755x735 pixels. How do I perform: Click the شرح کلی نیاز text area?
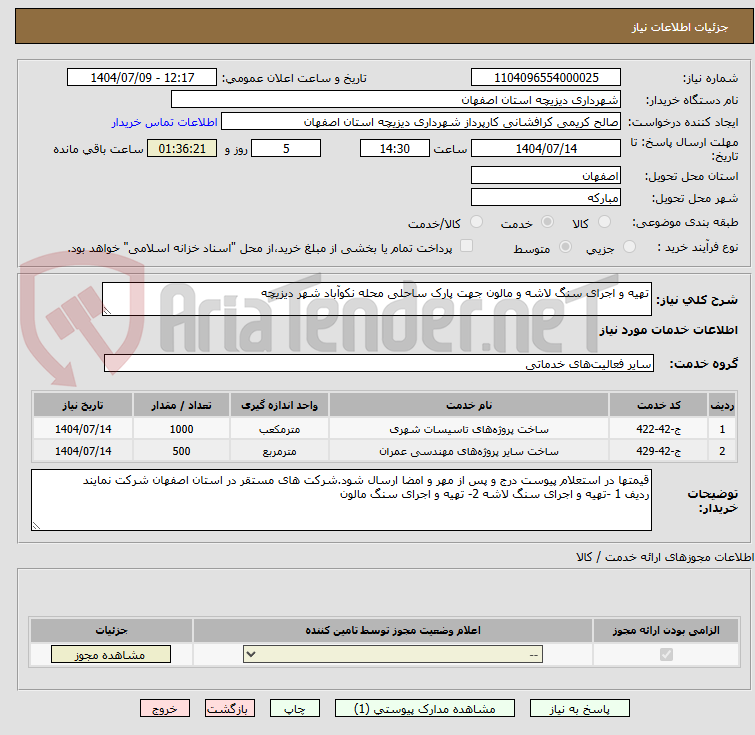coord(377,299)
